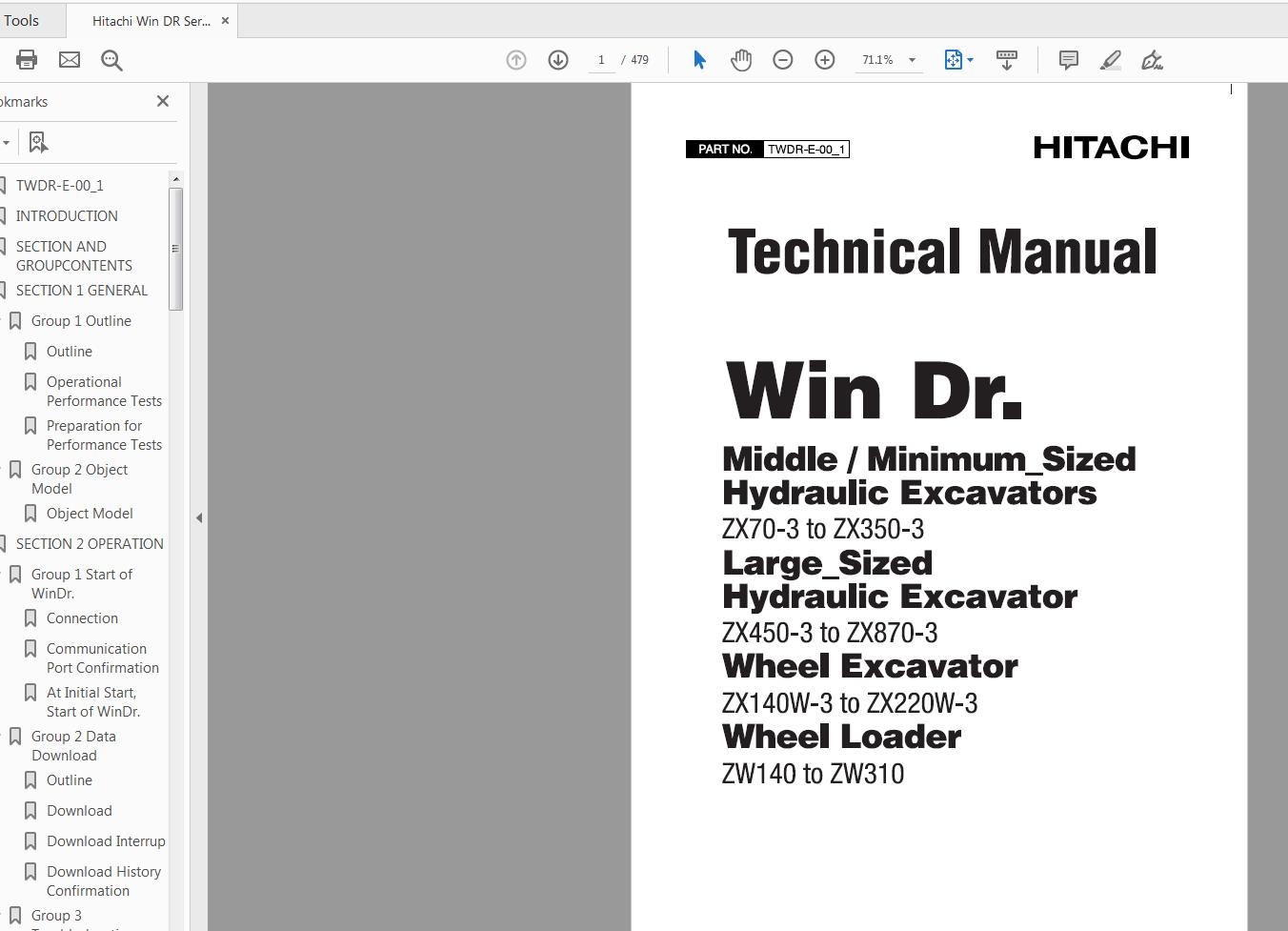The image size is (1288, 931).
Task: Open TWDR-E-00_1 bookmark
Action: [x=60, y=186]
